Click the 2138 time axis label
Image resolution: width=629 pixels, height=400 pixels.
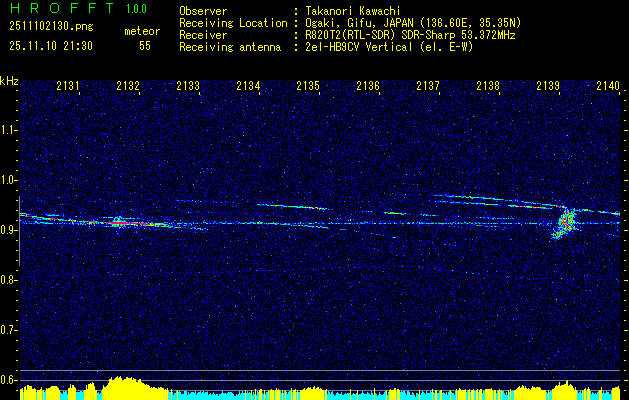tap(488, 85)
